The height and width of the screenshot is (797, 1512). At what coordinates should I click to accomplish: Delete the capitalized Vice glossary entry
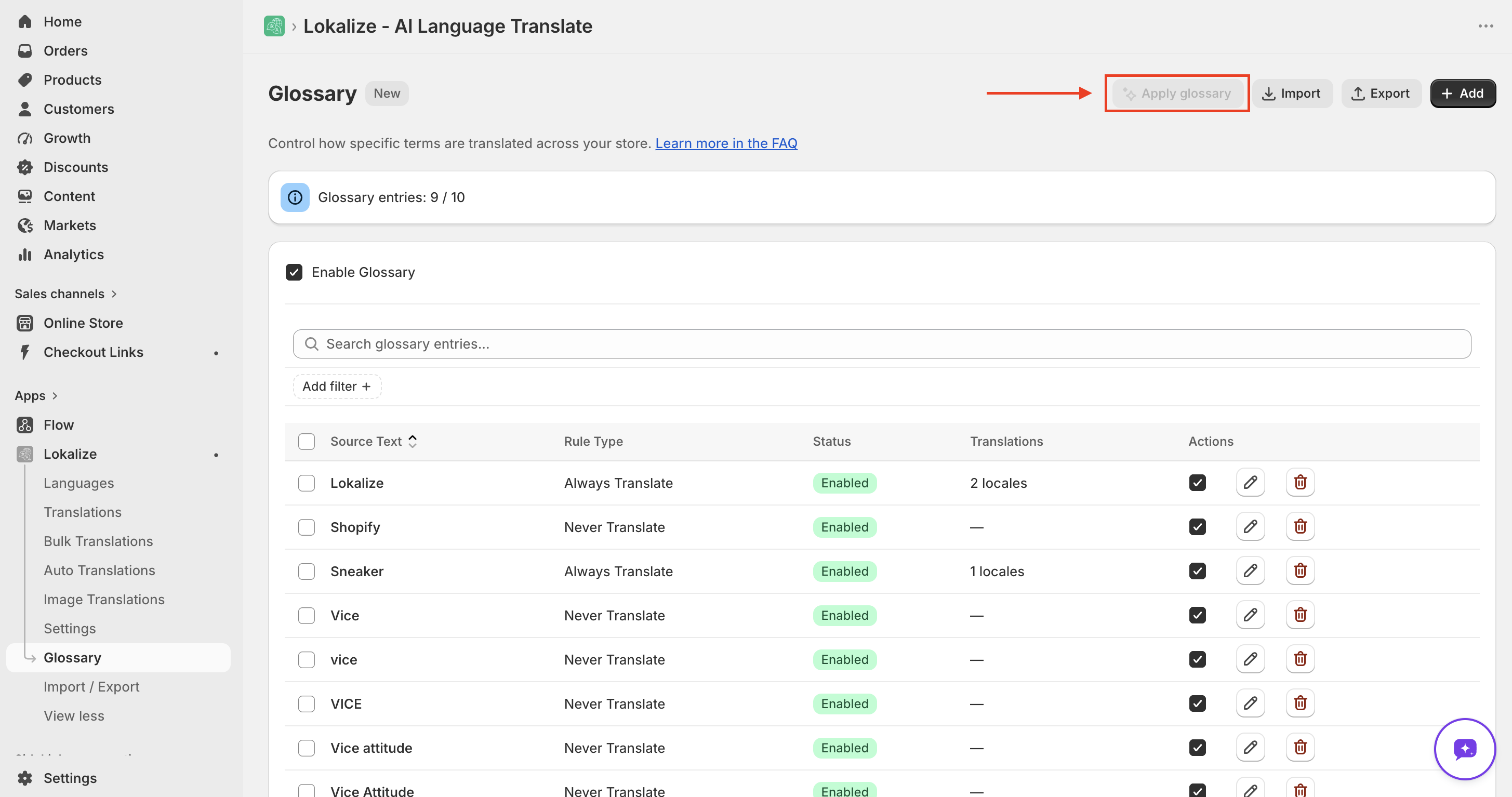pos(1300,615)
